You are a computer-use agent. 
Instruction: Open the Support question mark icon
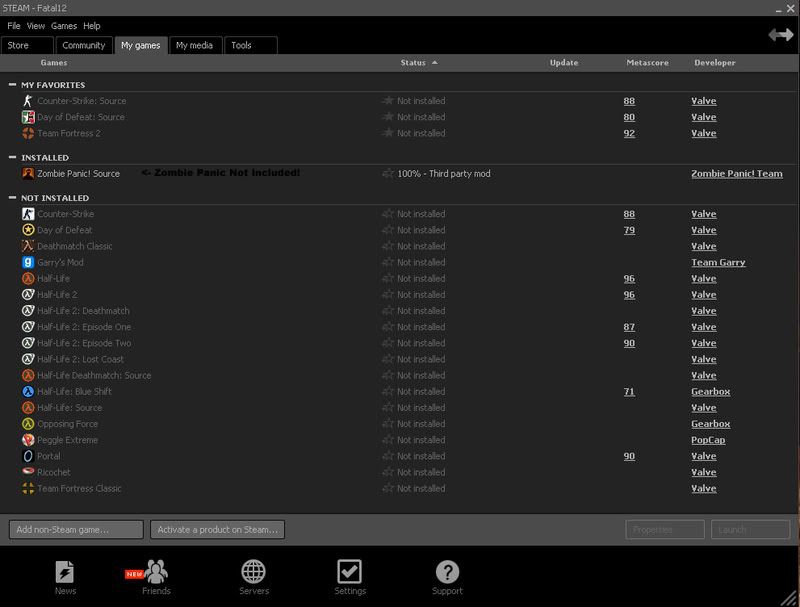(x=447, y=572)
